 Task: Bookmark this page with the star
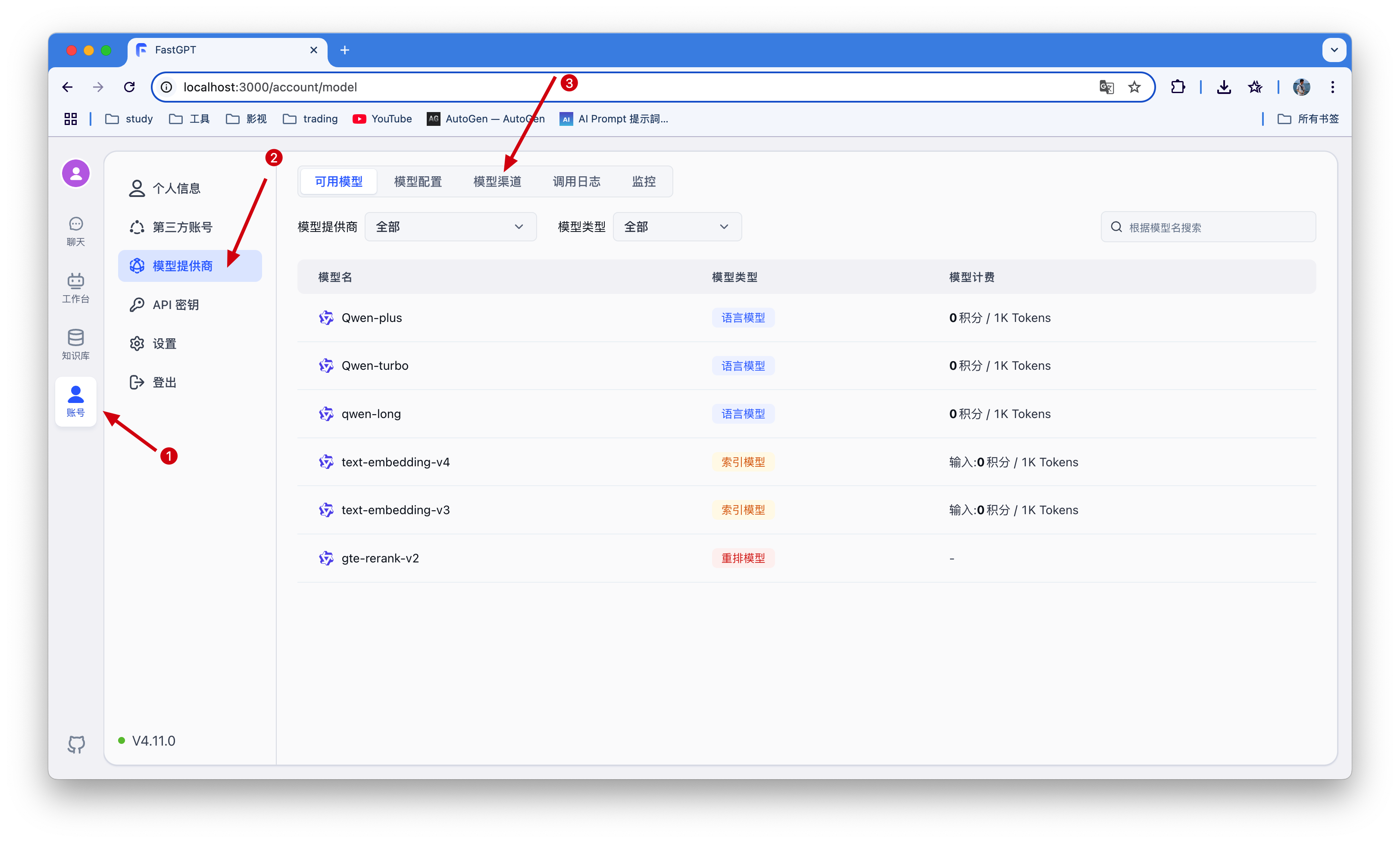pos(1134,87)
